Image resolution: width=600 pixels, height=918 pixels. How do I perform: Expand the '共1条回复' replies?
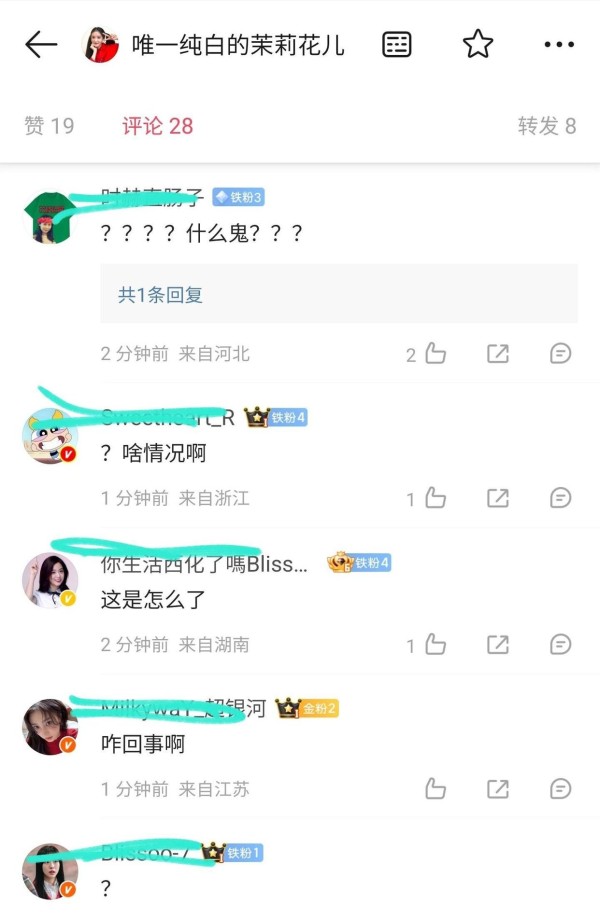pyautogui.click(x=339, y=293)
